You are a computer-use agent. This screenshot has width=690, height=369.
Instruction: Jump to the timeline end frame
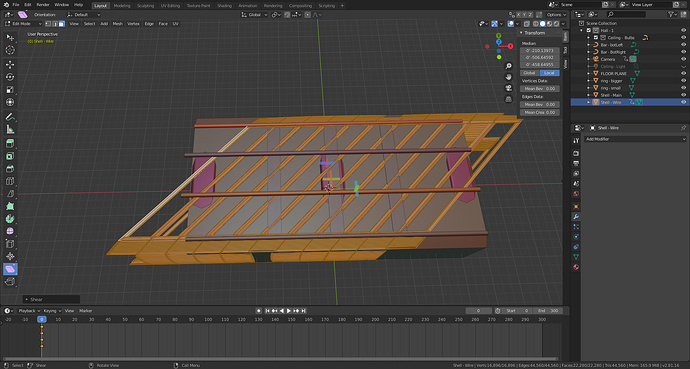(x=304, y=311)
